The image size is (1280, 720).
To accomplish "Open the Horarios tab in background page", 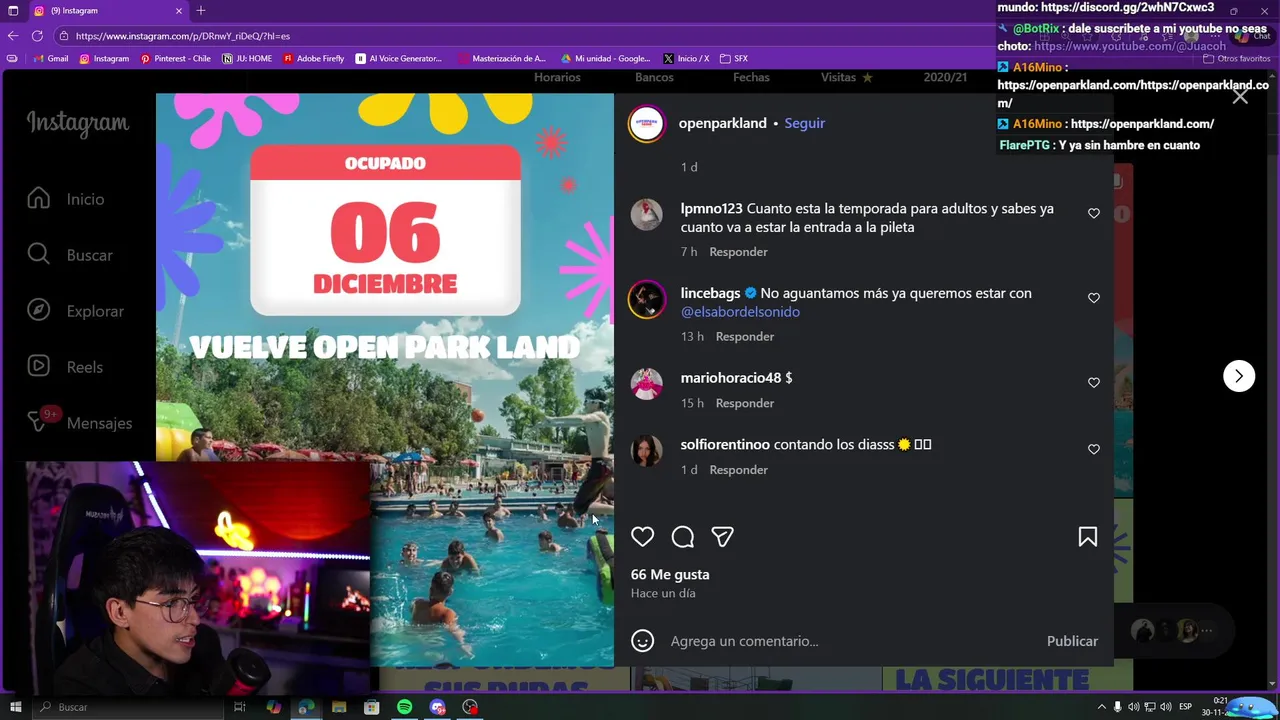I will coord(557,77).
